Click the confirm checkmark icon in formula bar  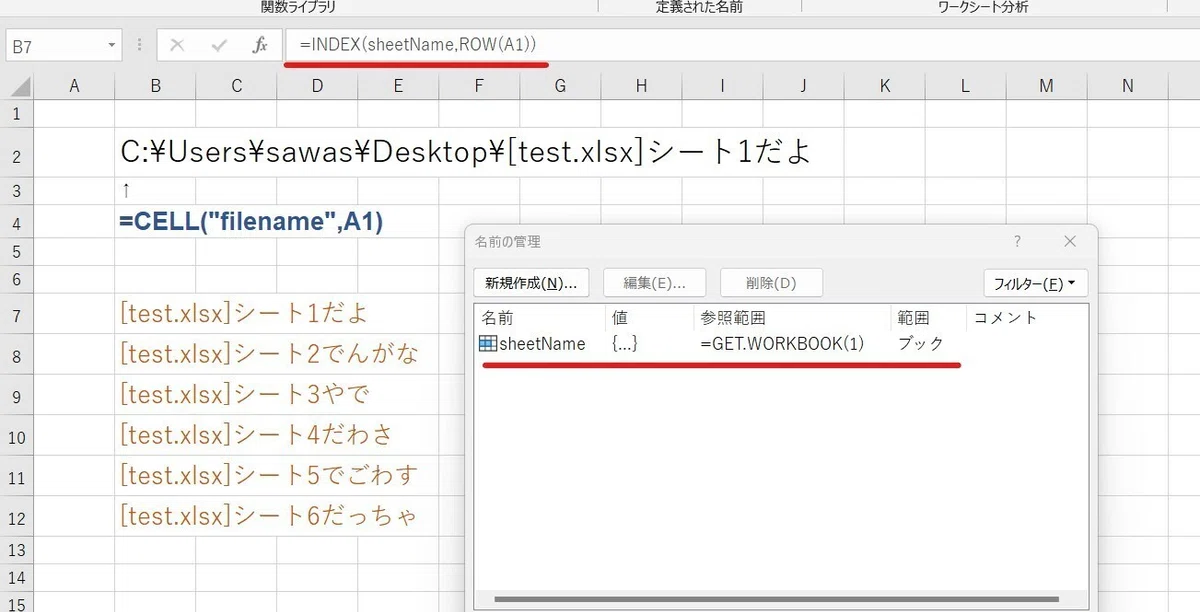[219, 45]
